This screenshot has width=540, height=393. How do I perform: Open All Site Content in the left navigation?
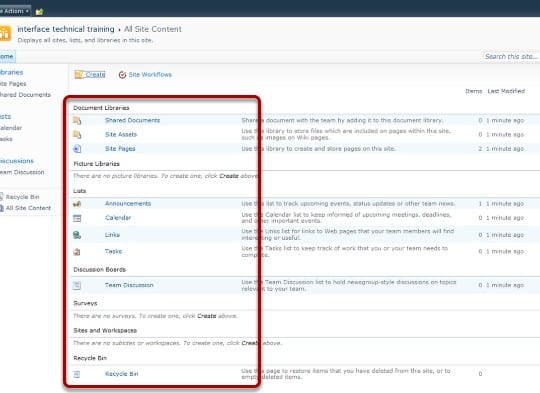[x=28, y=208]
